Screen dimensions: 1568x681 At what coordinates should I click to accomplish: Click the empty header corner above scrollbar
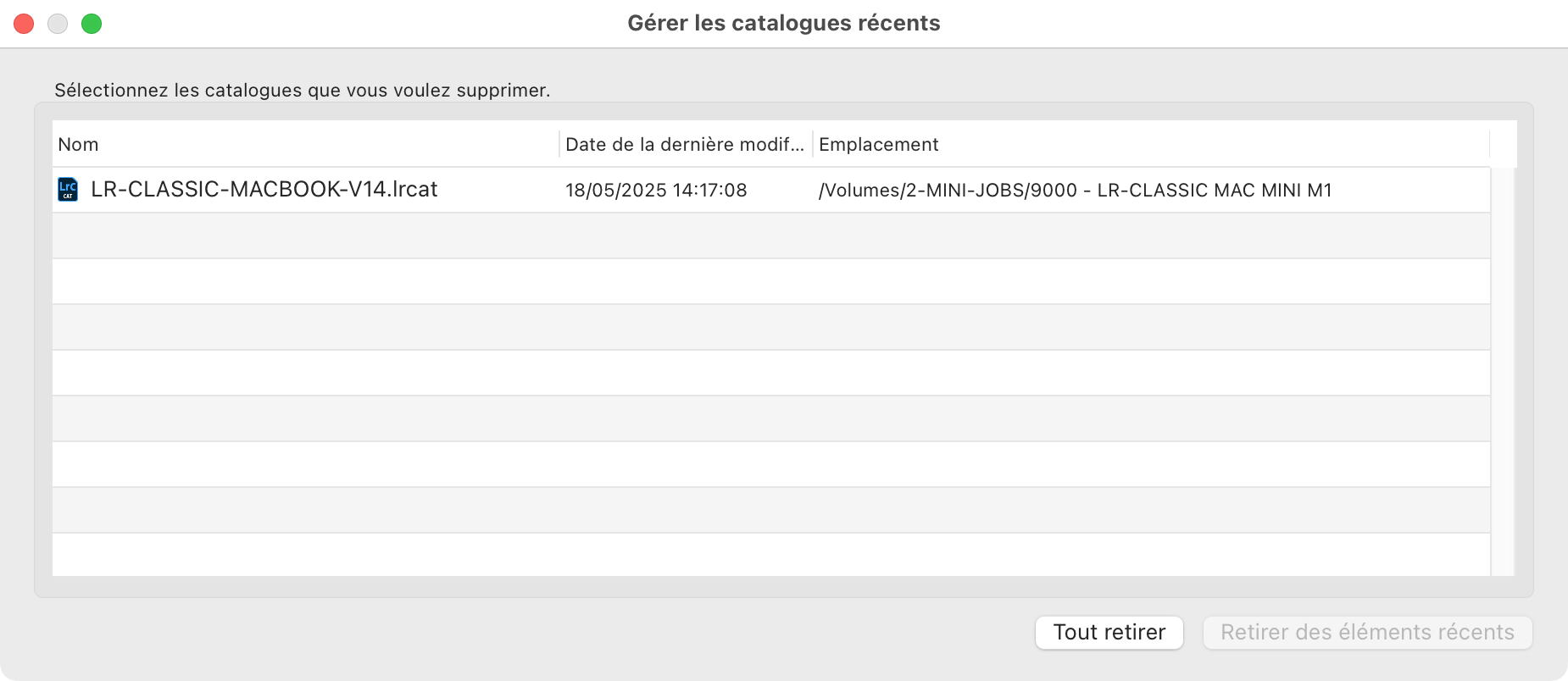click(1504, 144)
